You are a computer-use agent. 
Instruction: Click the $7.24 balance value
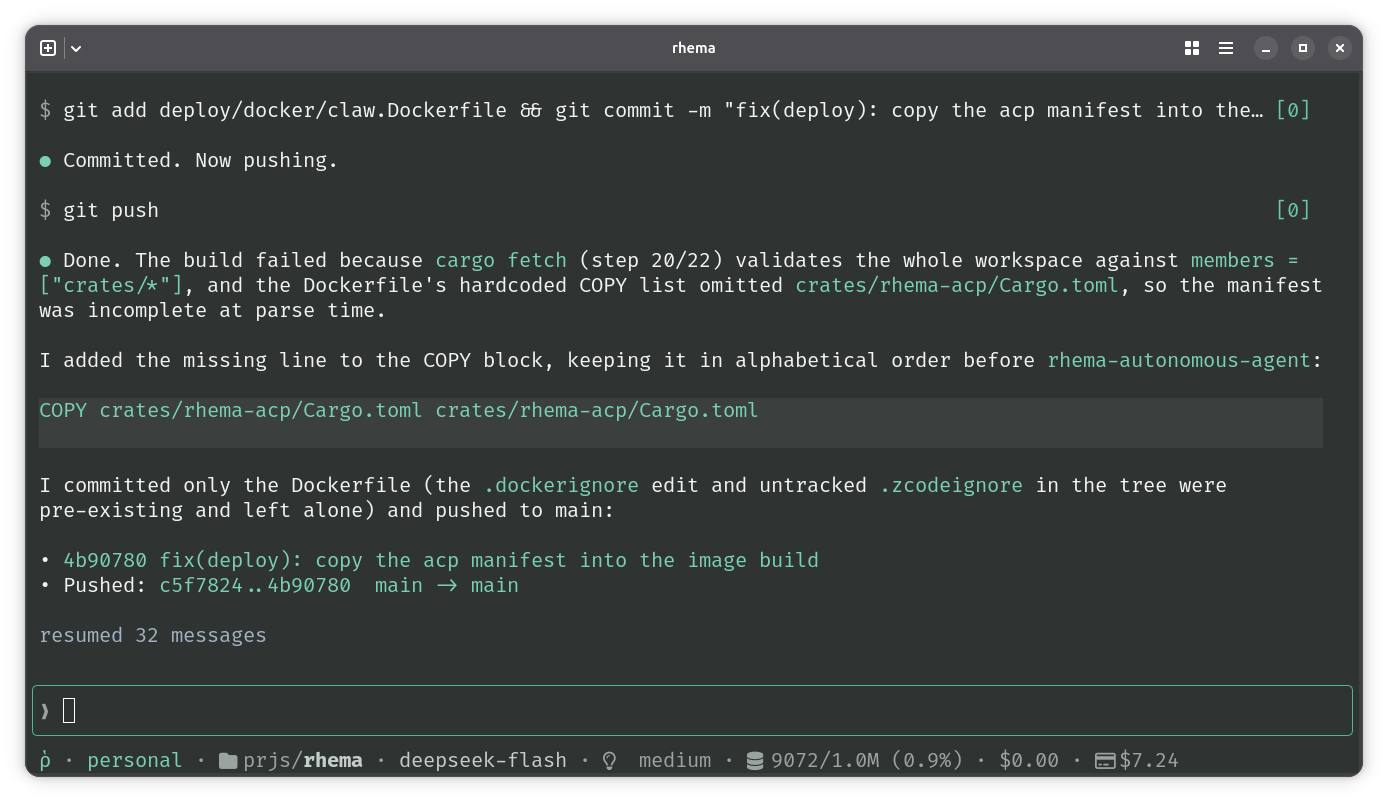[1149, 761]
